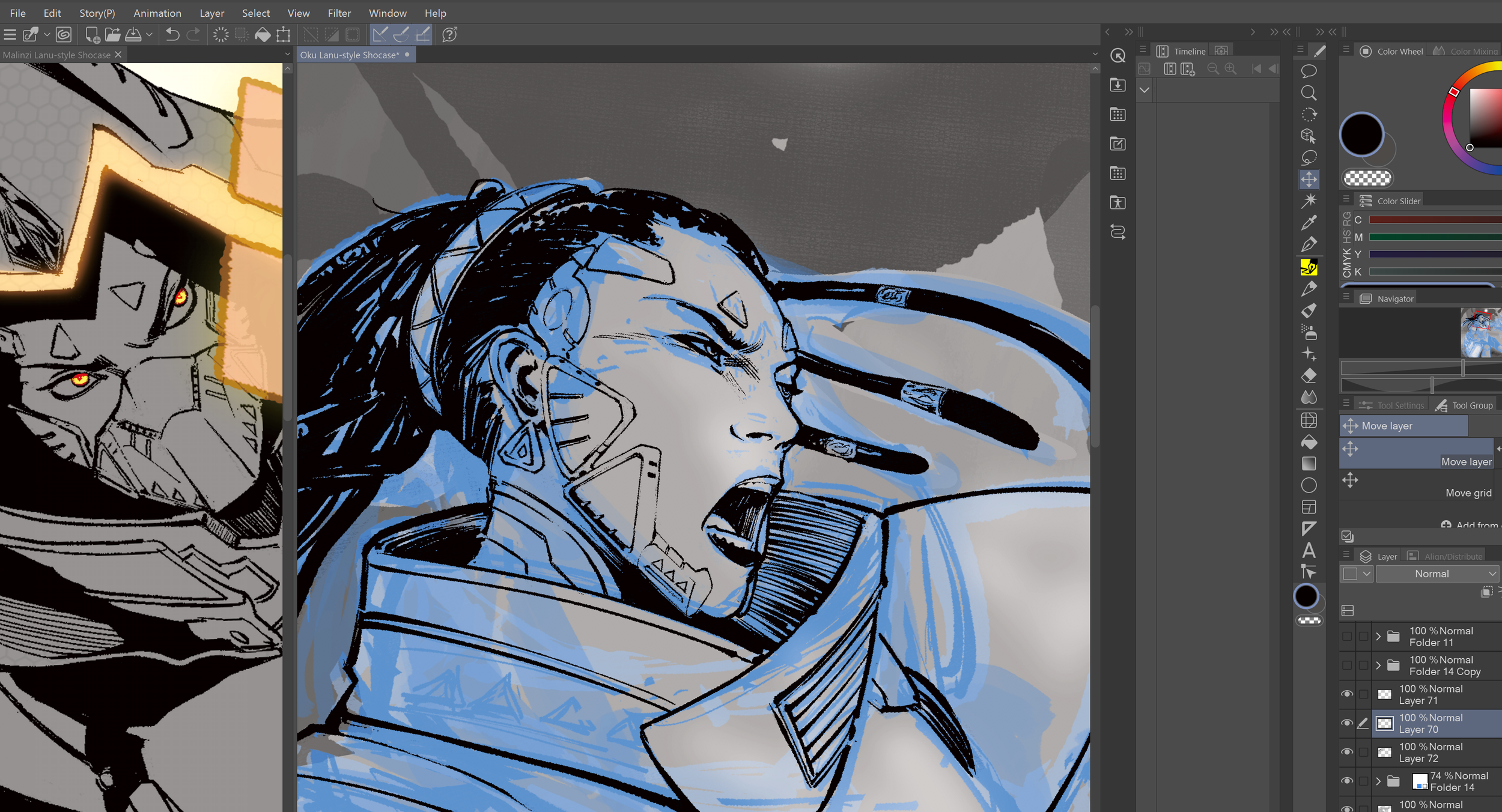Open dropdown arrow next to Save icon

point(149,35)
